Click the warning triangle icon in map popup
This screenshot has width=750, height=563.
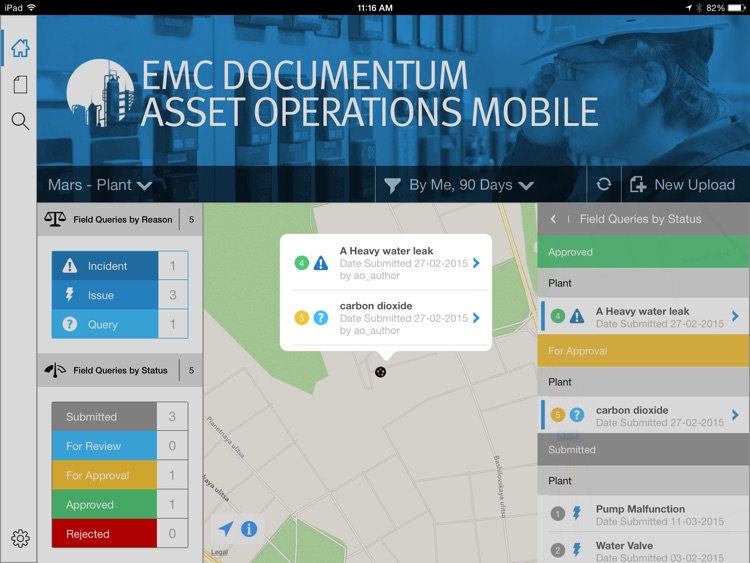pos(320,263)
